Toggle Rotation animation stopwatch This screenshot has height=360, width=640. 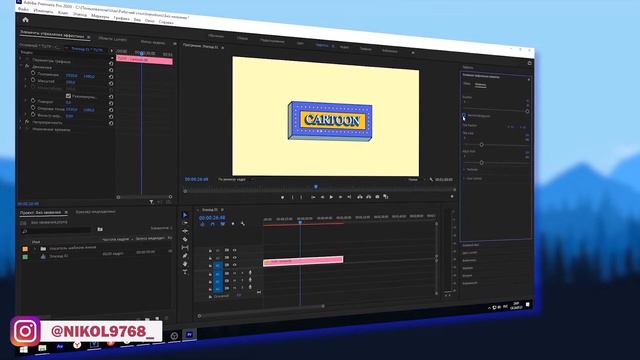click(33, 100)
